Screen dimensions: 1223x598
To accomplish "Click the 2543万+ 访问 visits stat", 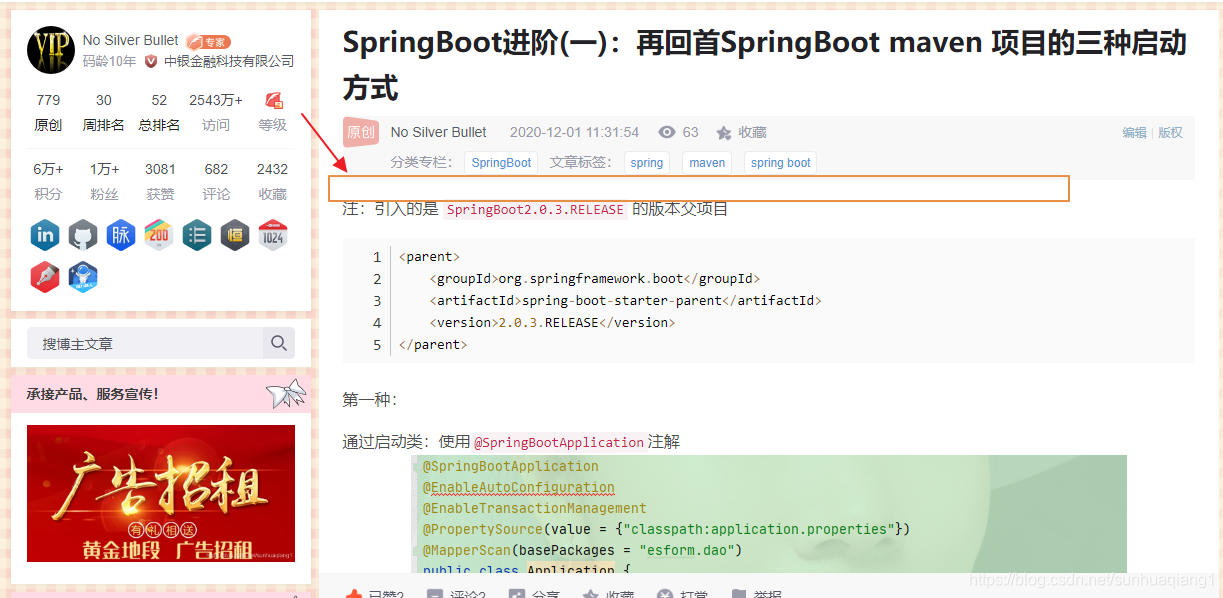I will click(x=216, y=112).
